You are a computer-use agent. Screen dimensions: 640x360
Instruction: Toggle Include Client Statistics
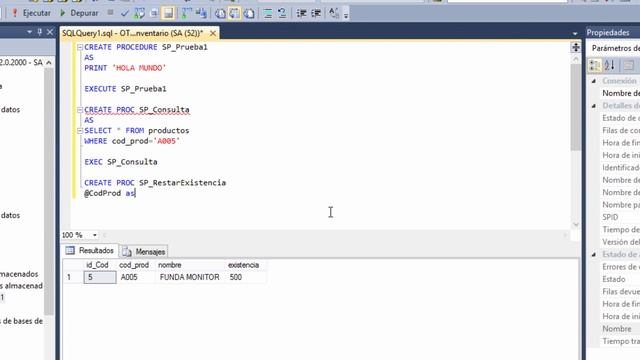tap(201, 13)
